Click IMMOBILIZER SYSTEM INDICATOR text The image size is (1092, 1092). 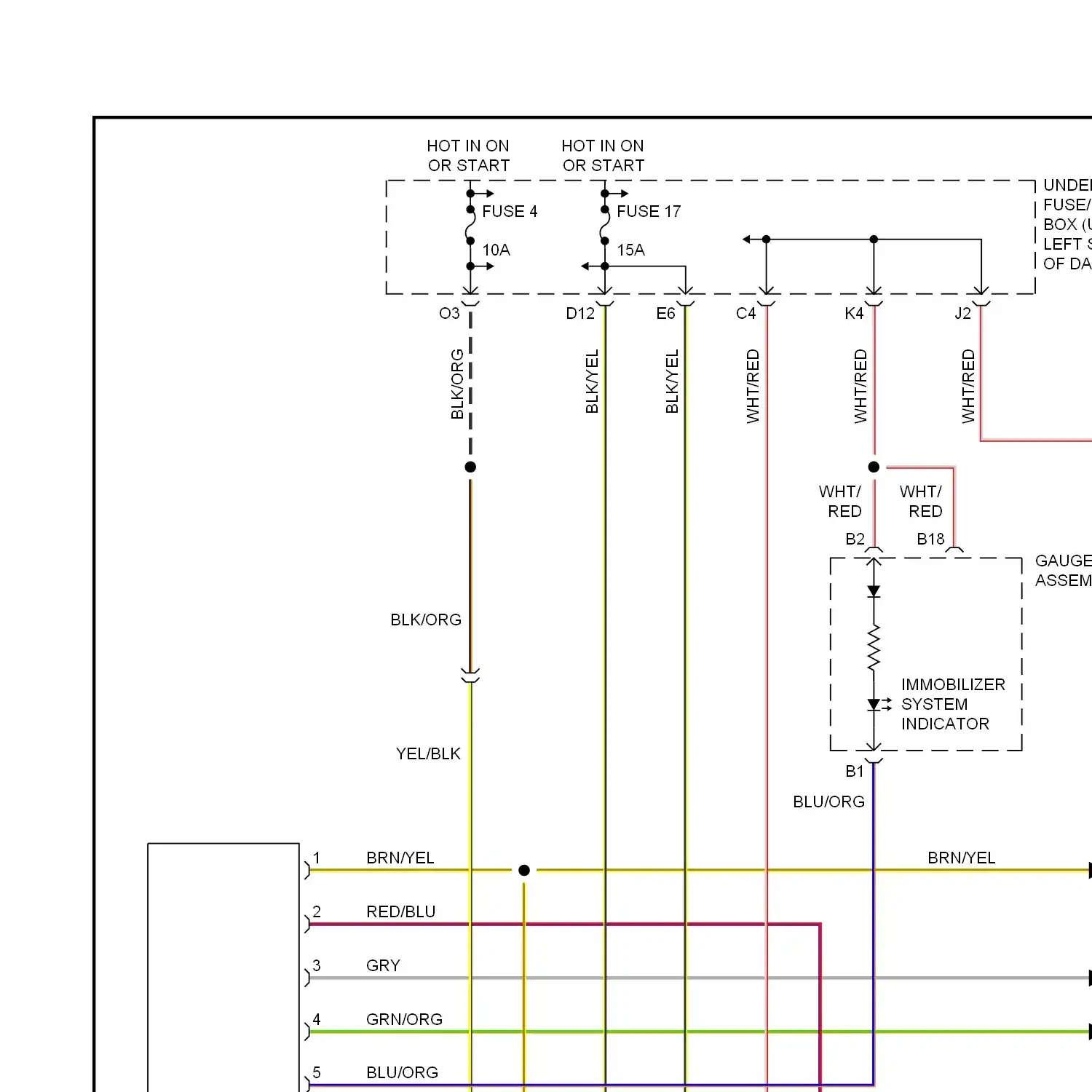pyautogui.click(x=953, y=704)
